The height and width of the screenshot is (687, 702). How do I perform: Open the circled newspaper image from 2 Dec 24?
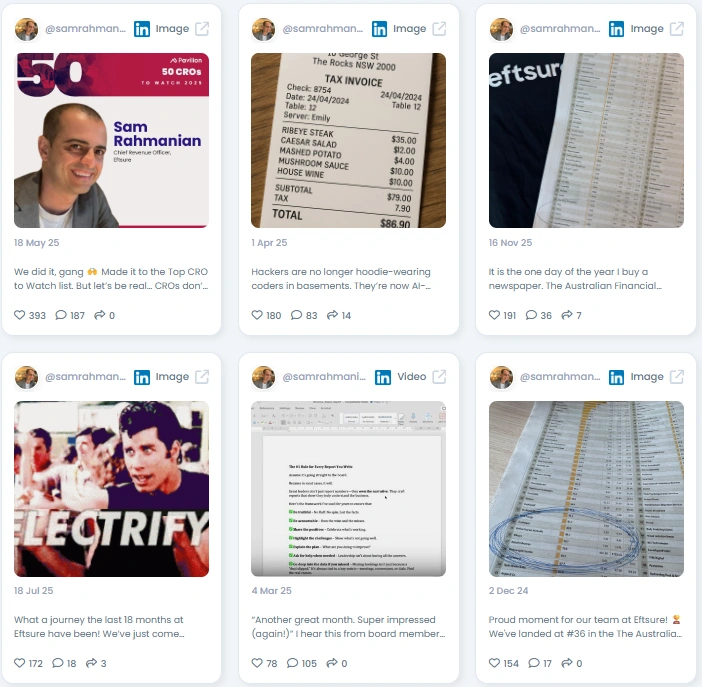[x=586, y=489]
